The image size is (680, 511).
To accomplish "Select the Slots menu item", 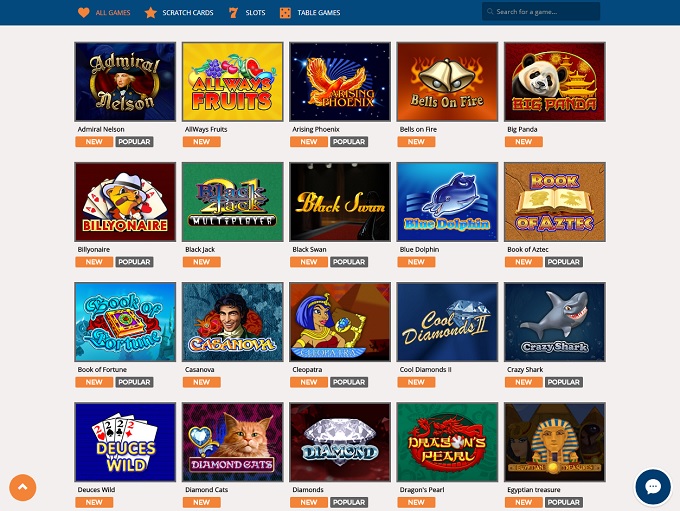I will pos(255,13).
